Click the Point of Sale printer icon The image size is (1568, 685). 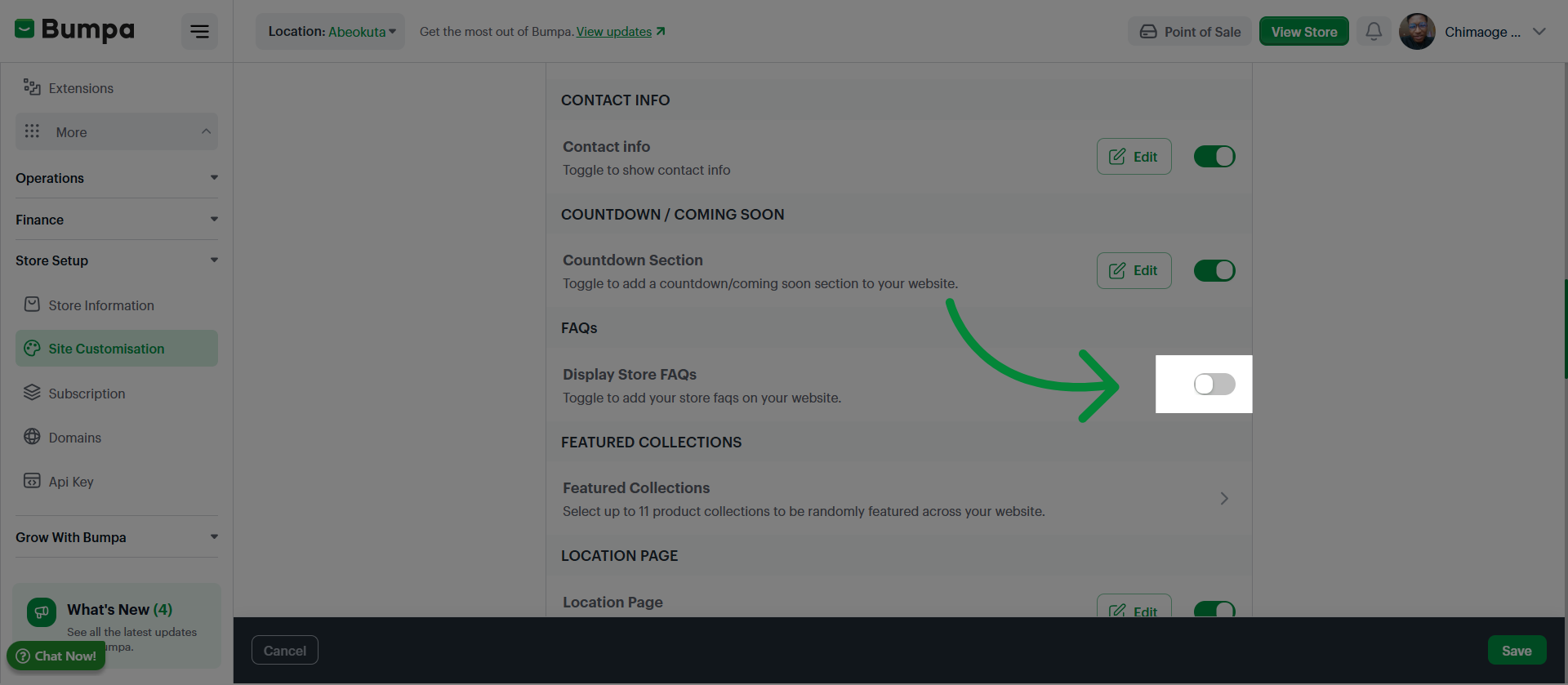[x=1148, y=32]
